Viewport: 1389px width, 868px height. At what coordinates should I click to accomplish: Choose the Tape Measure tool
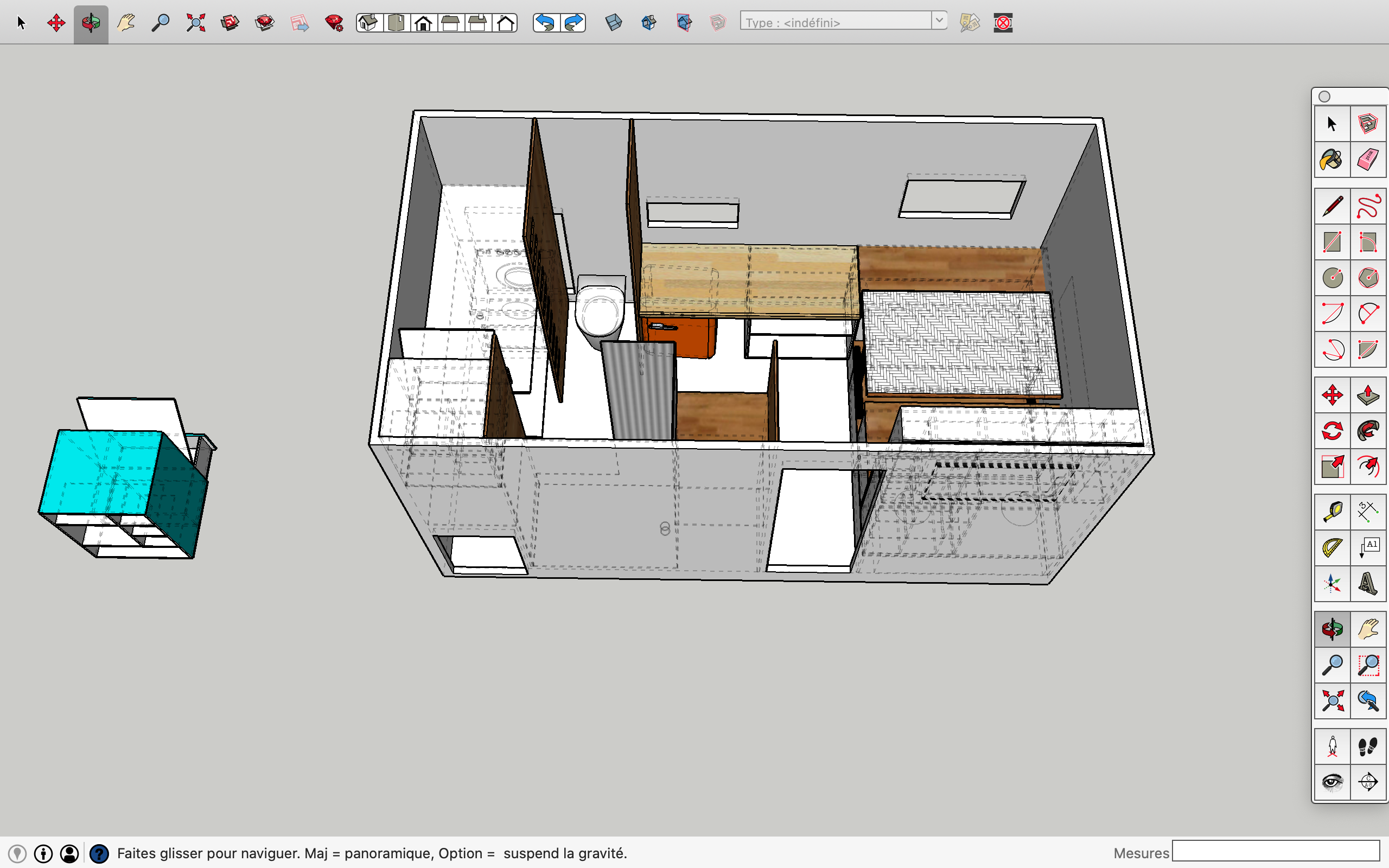point(1331,511)
